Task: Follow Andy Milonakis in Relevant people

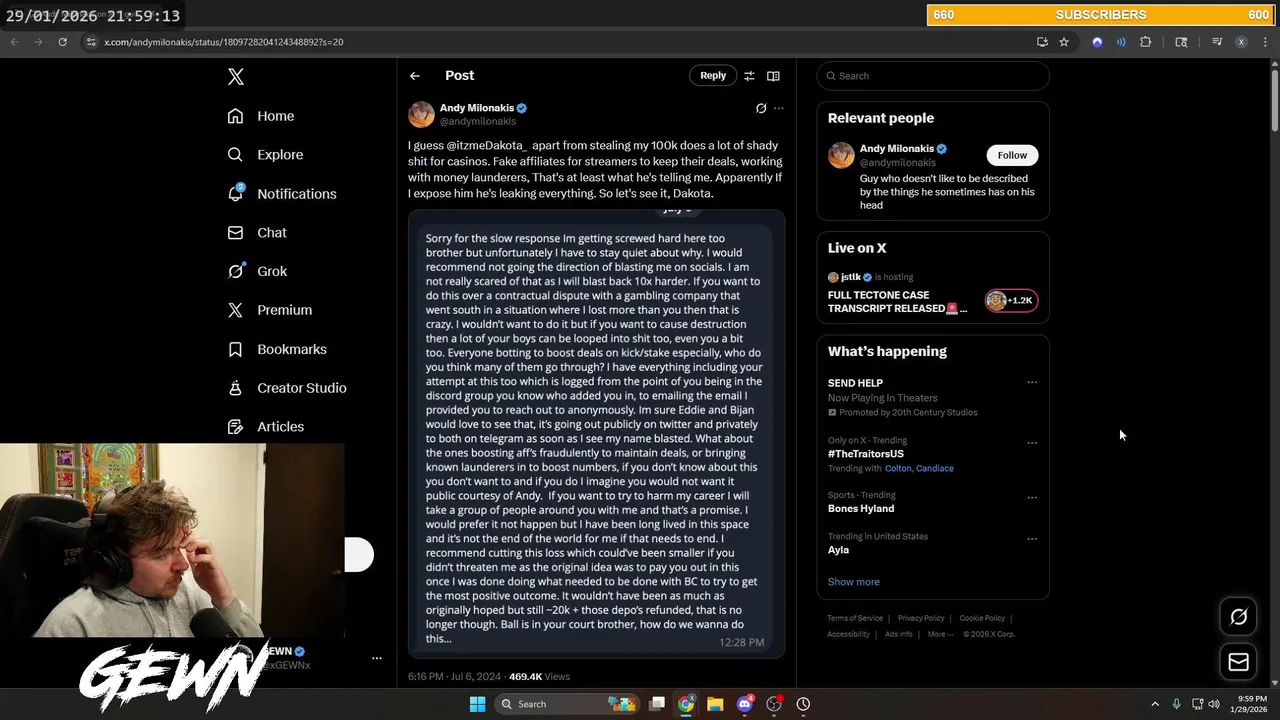Action: click(1012, 155)
